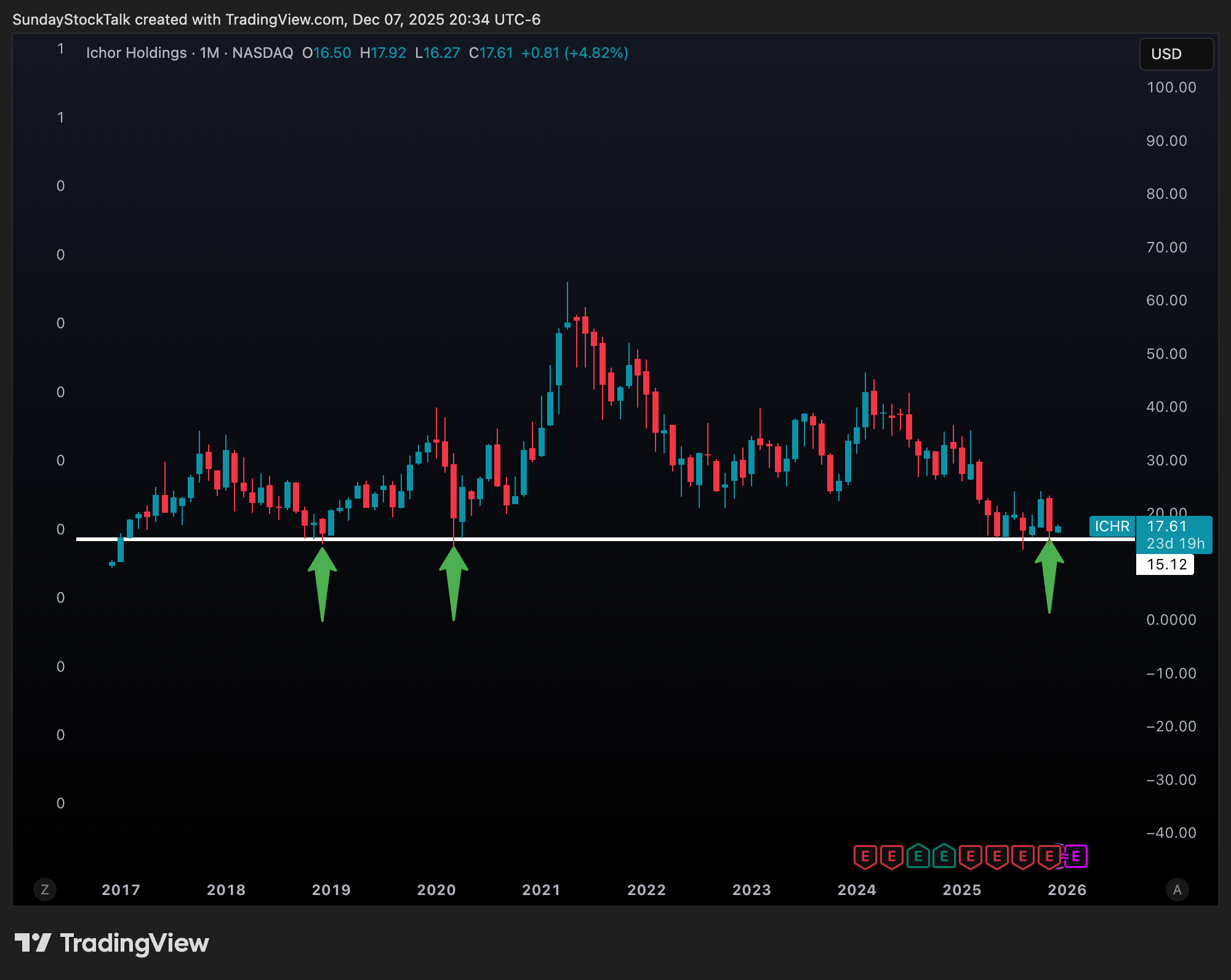
Task: Click the ICHR symbol price label
Action: point(1112,526)
